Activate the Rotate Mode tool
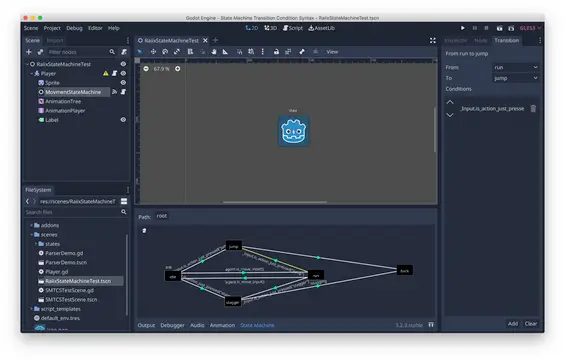The width and height of the screenshot is (565, 360). (165, 52)
